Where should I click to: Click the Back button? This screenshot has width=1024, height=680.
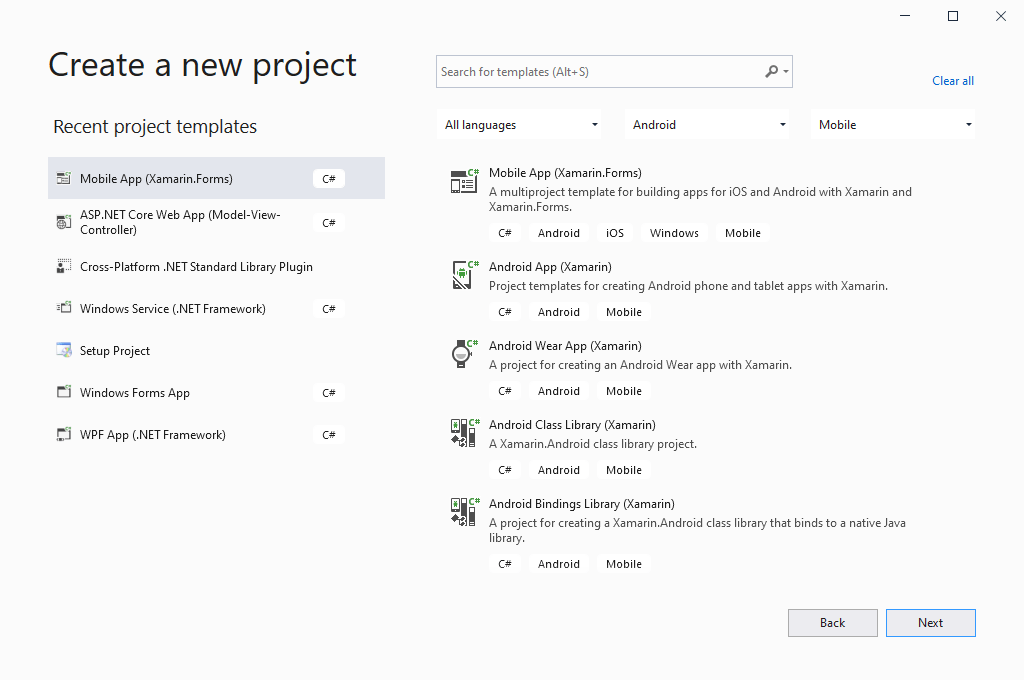point(832,622)
